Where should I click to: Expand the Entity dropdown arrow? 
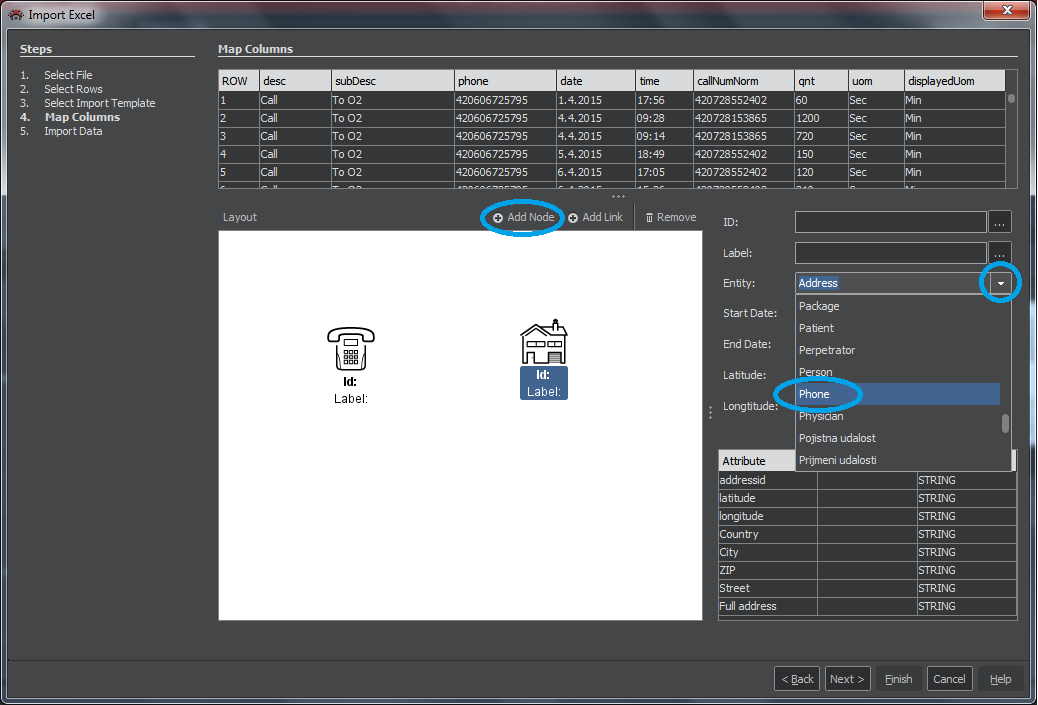(x=1001, y=284)
